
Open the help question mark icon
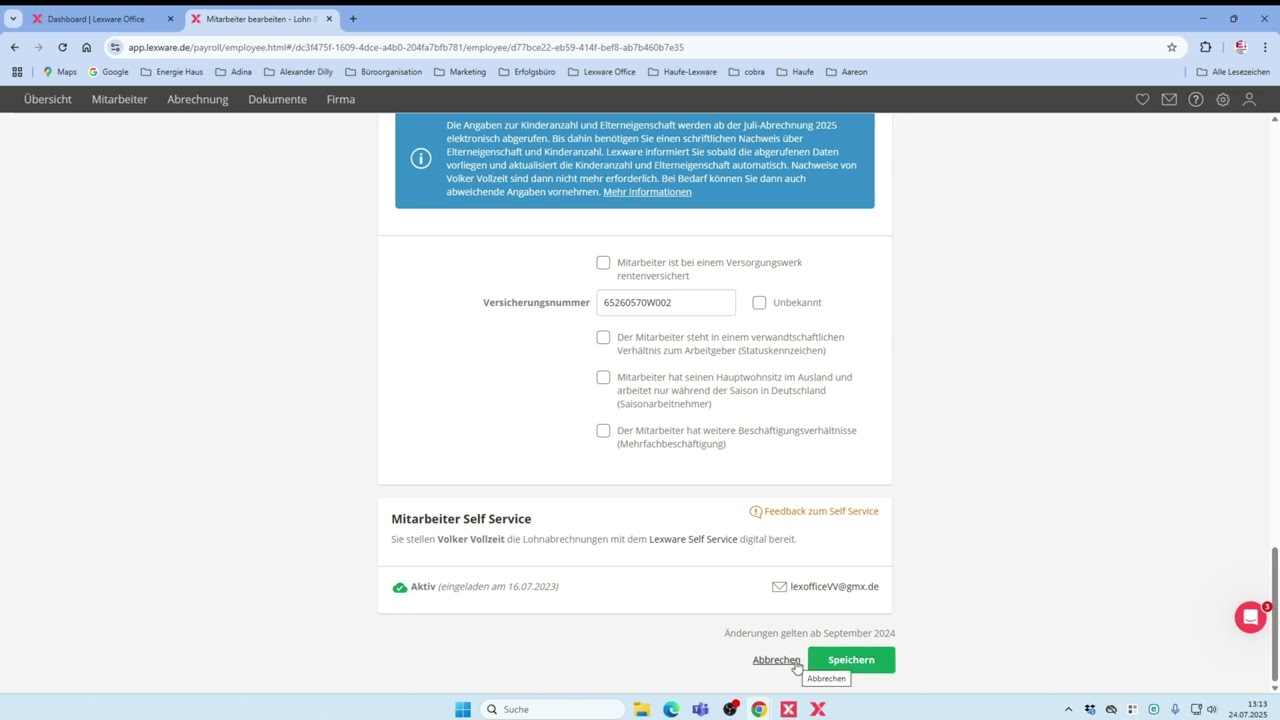1196,100
